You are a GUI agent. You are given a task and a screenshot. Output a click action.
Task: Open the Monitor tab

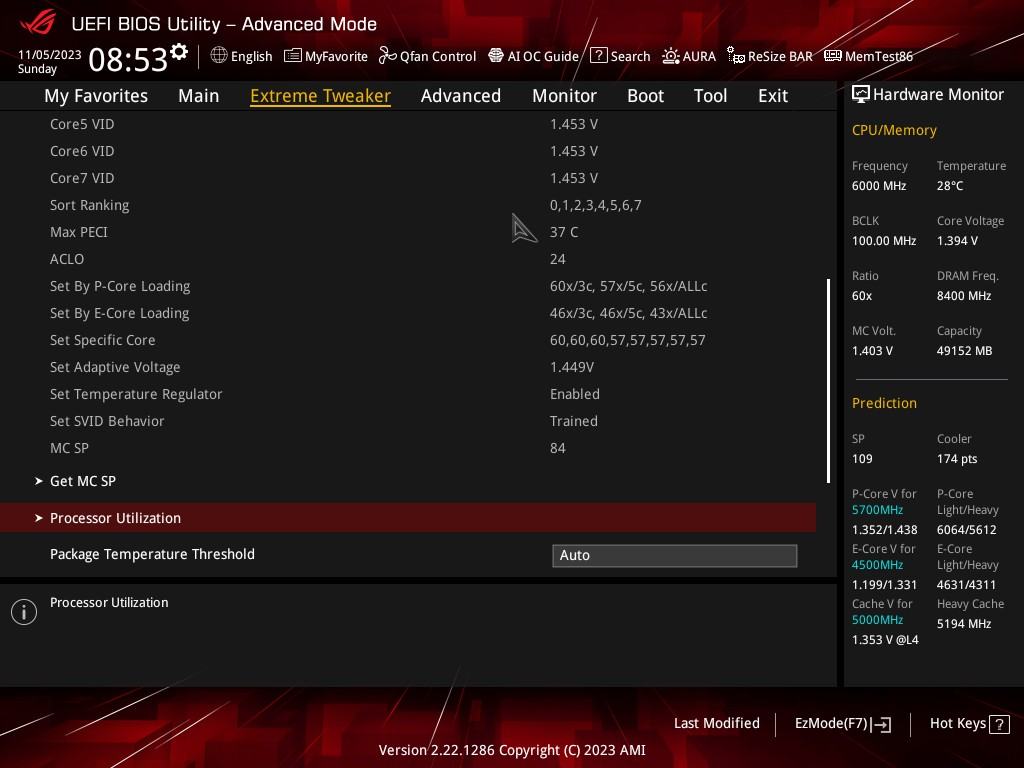[x=564, y=95]
